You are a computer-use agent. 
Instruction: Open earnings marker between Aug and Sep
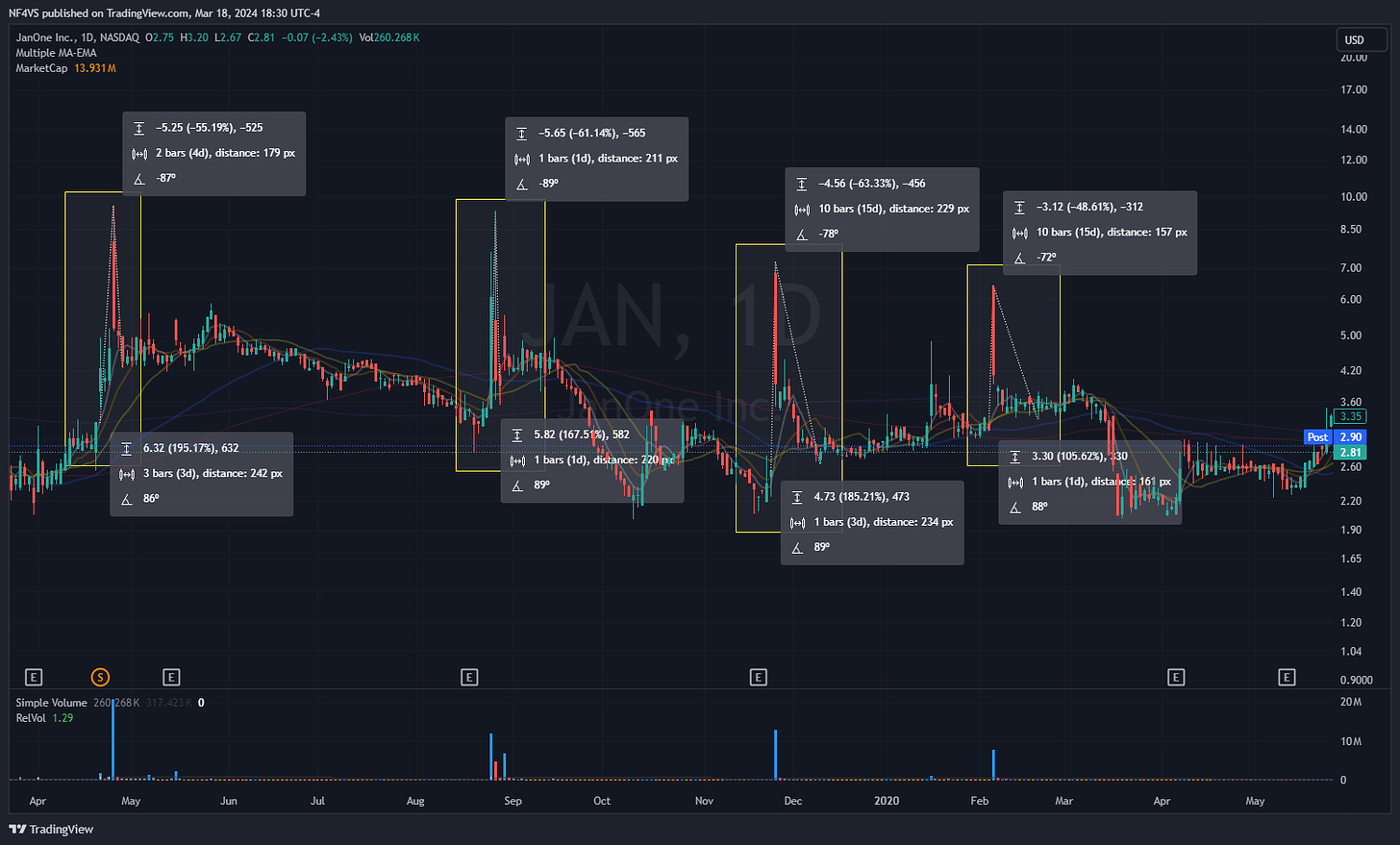click(x=469, y=678)
